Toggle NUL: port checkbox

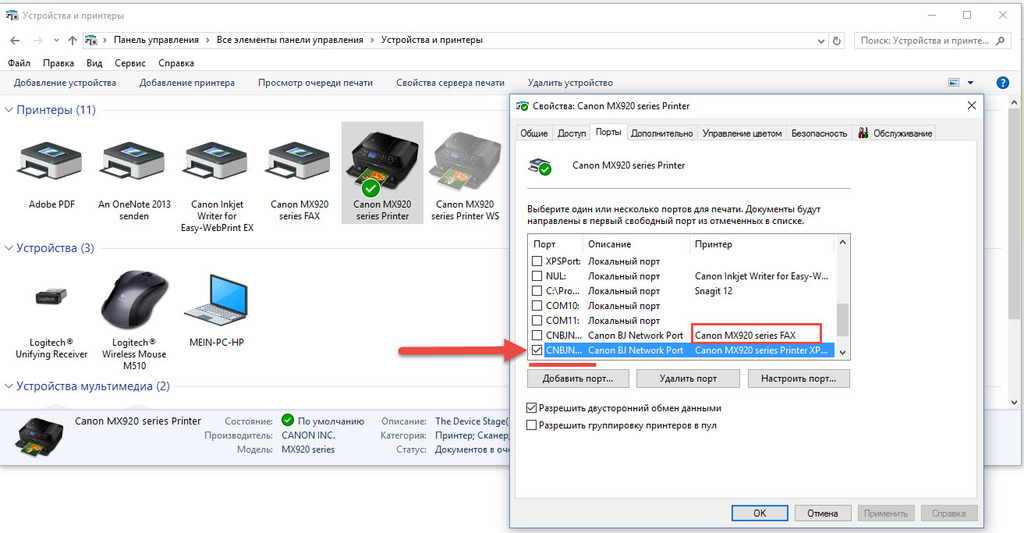click(537, 276)
